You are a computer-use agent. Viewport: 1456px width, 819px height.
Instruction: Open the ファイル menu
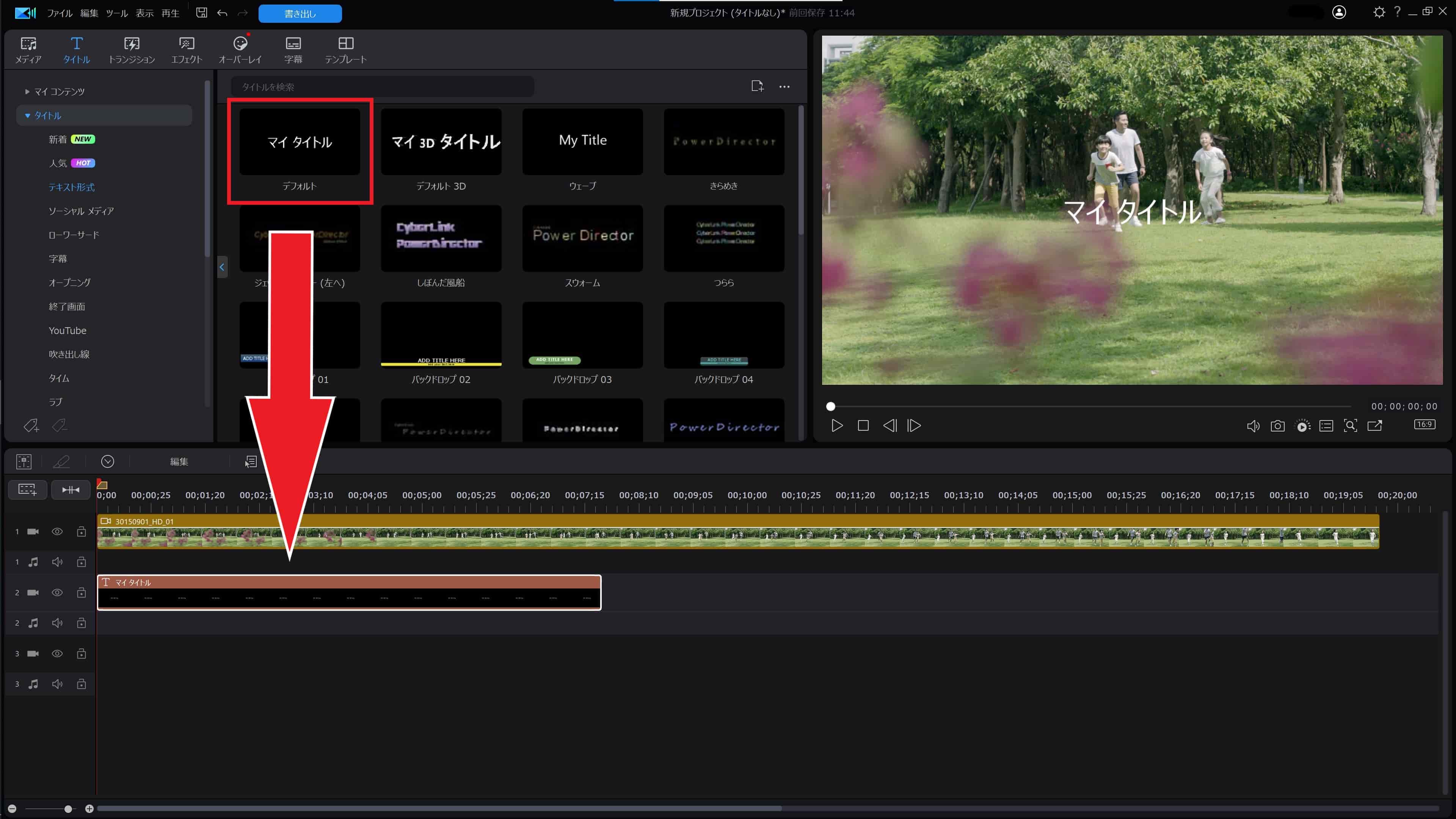tap(60, 13)
